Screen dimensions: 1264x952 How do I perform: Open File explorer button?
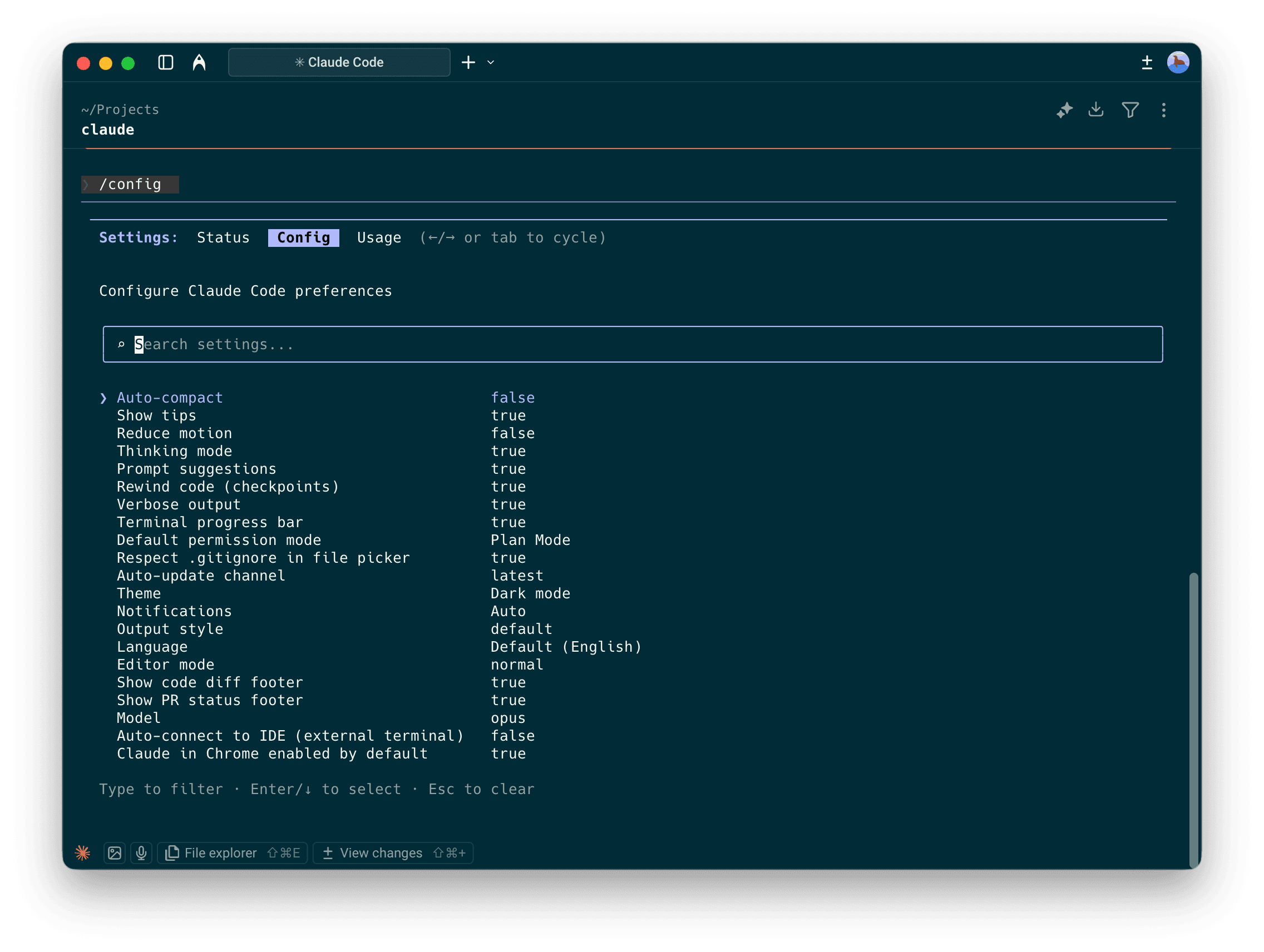click(x=233, y=852)
